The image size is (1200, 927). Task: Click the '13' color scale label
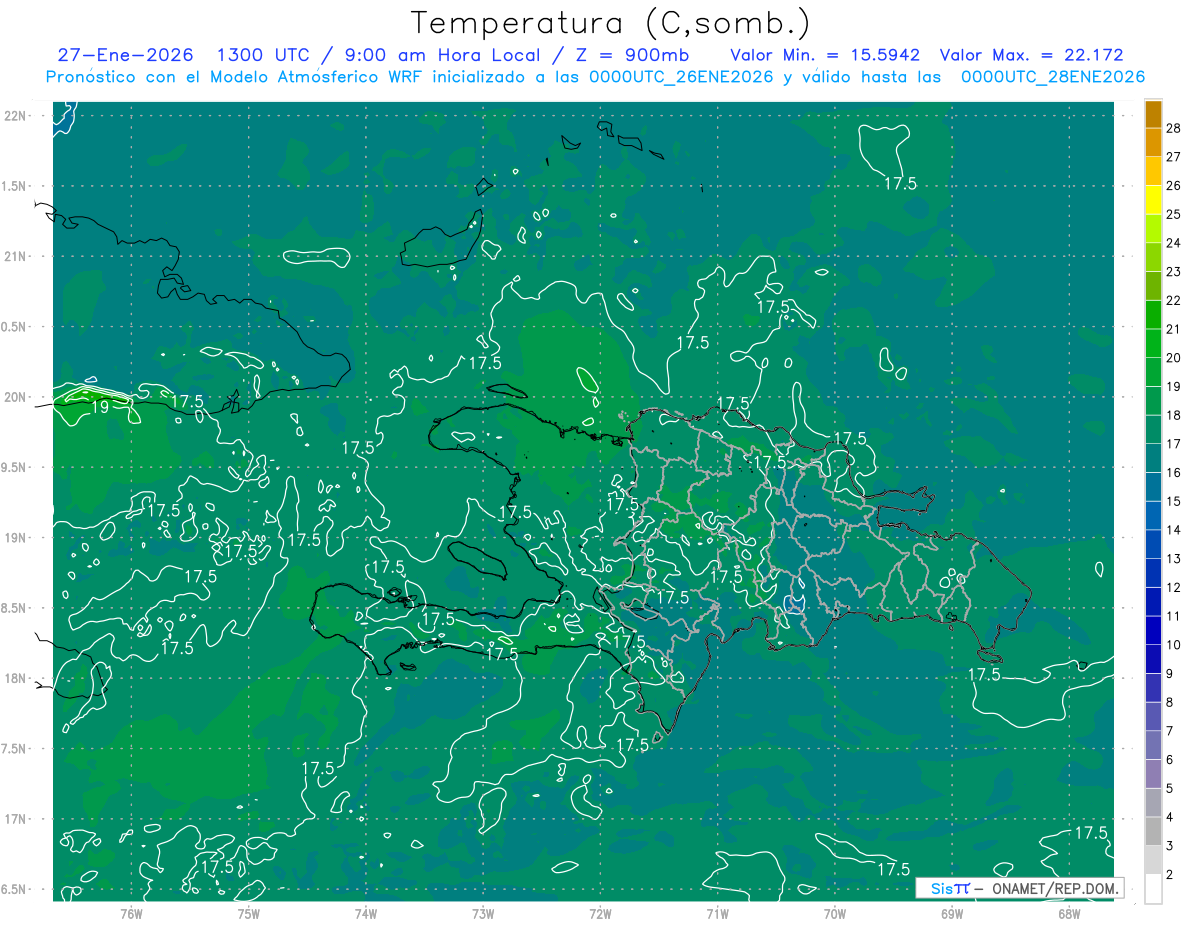[x=1174, y=559]
